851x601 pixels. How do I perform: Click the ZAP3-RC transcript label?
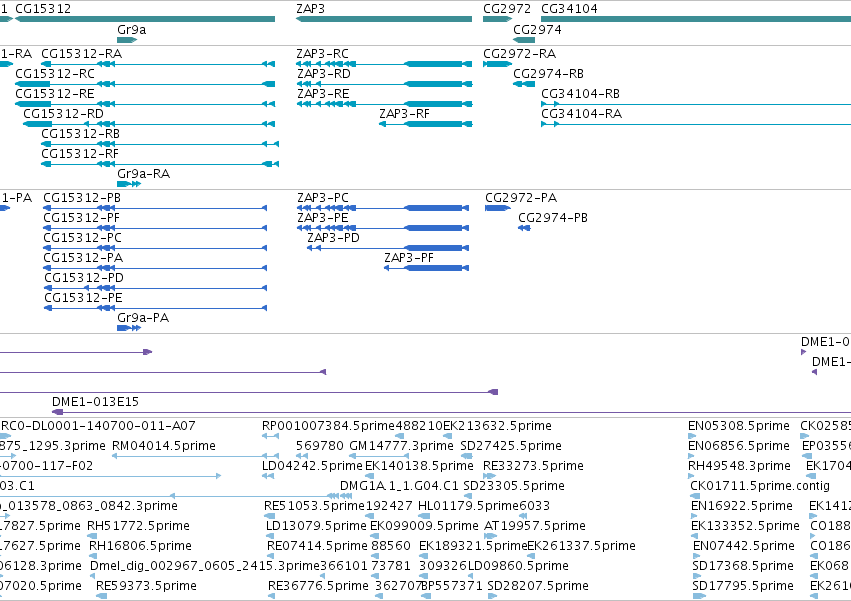point(322,54)
